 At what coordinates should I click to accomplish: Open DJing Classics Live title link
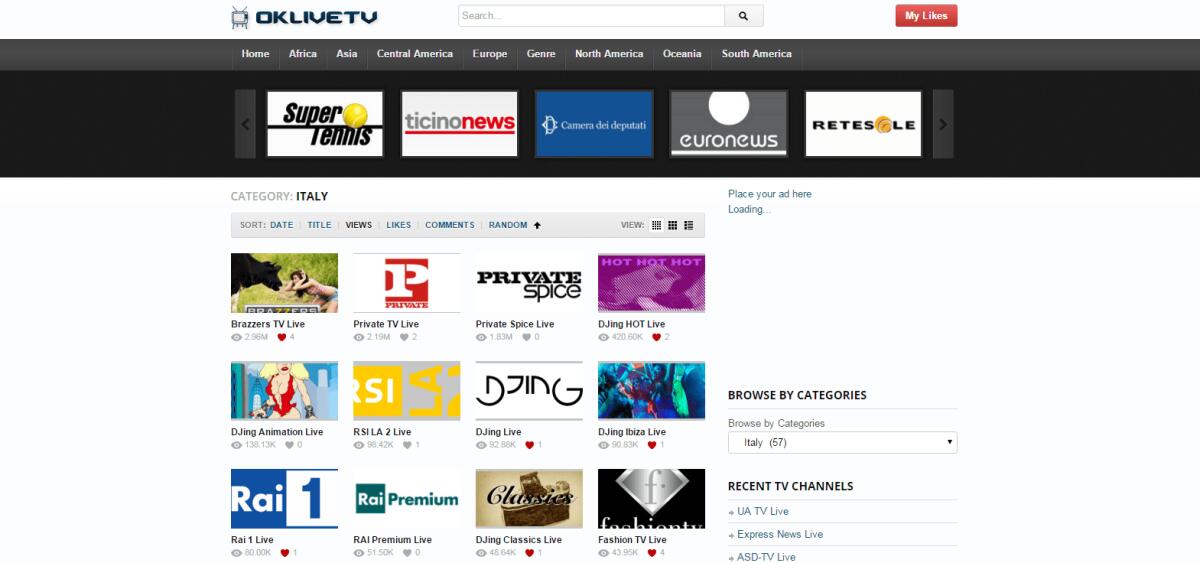click(519, 540)
